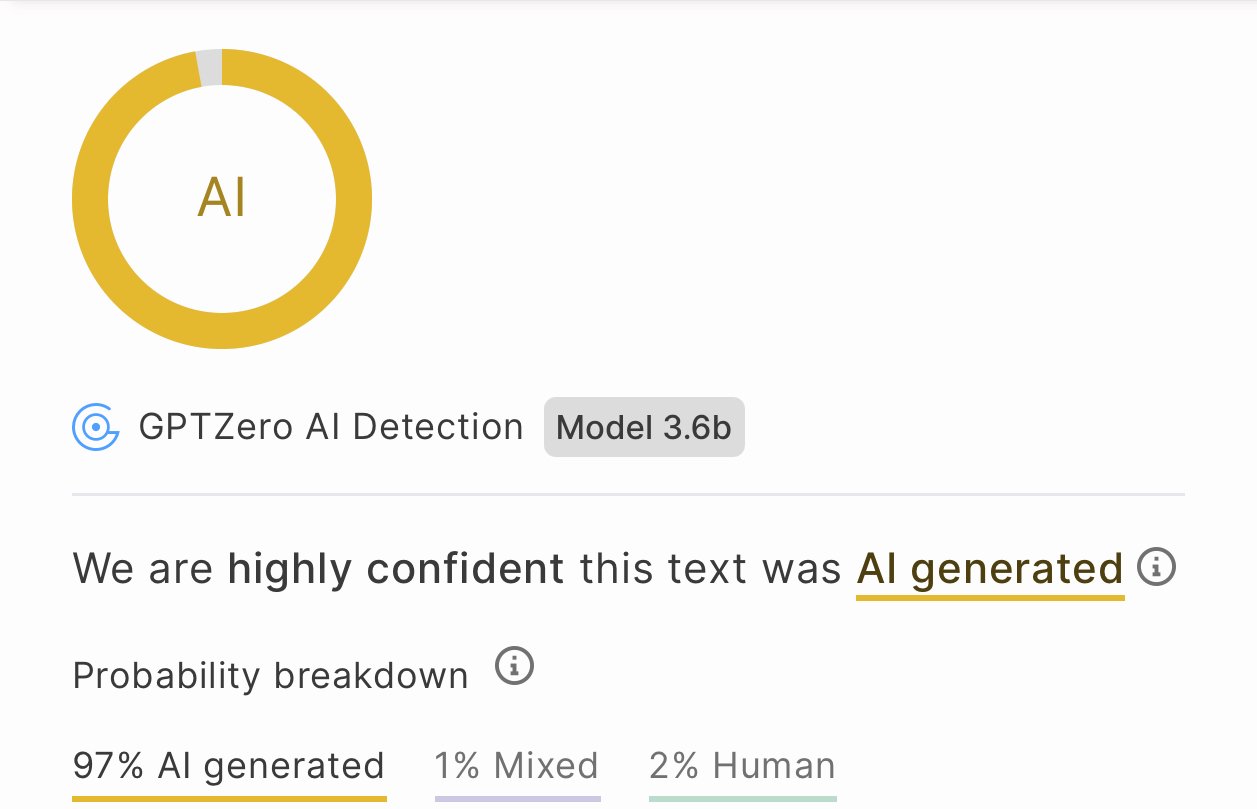This screenshot has width=1257, height=809.
Task: Select the 97% AI generated tab
Action: [x=229, y=767]
